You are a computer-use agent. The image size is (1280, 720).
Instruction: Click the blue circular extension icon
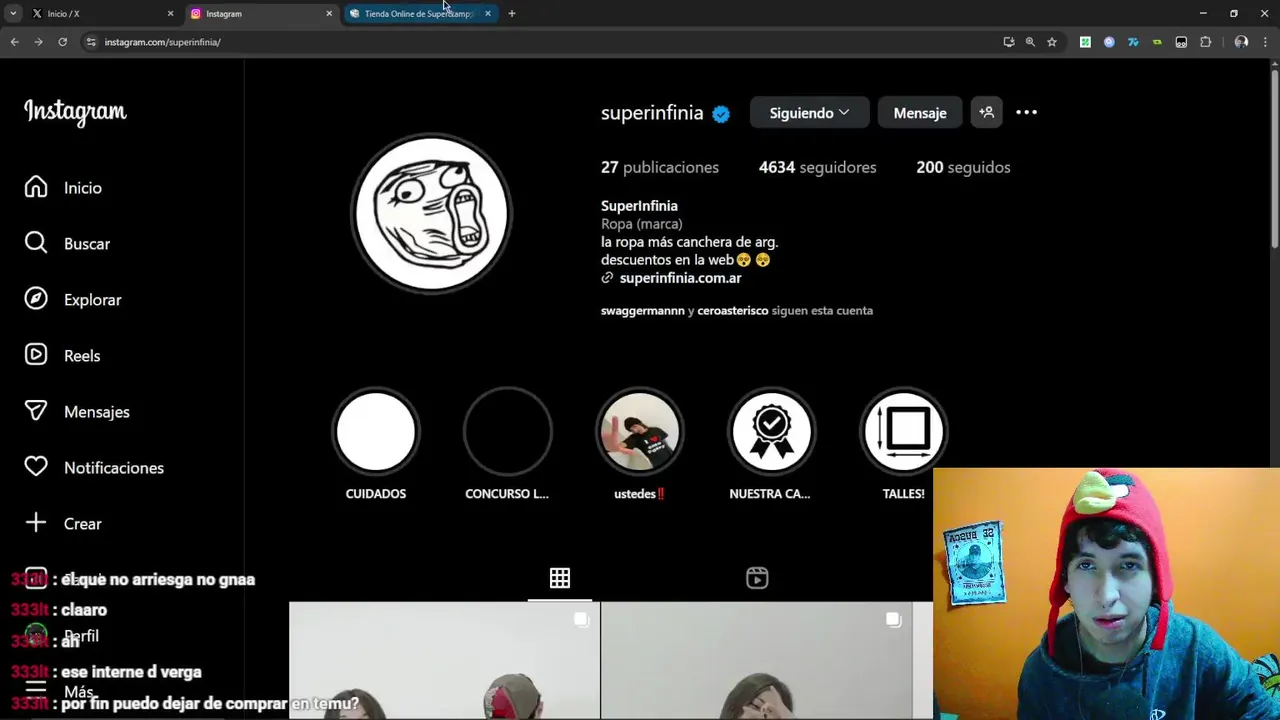tap(1109, 42)
